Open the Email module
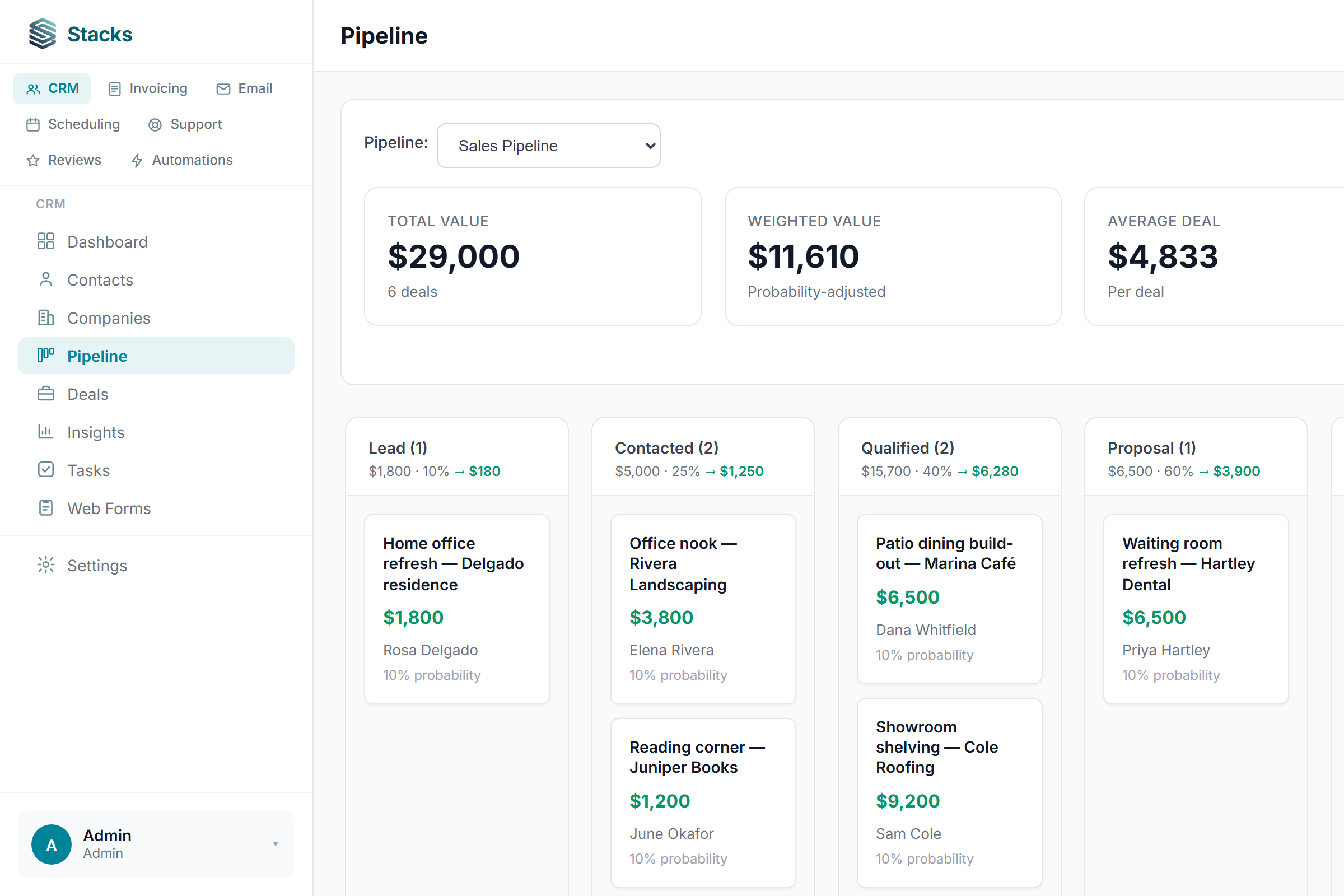1344x896 pixels. tap(244, 88)
